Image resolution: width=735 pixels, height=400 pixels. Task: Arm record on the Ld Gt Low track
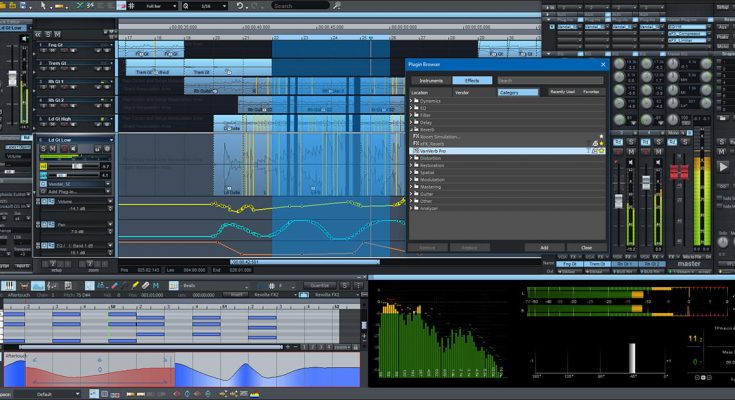(64, 149)
